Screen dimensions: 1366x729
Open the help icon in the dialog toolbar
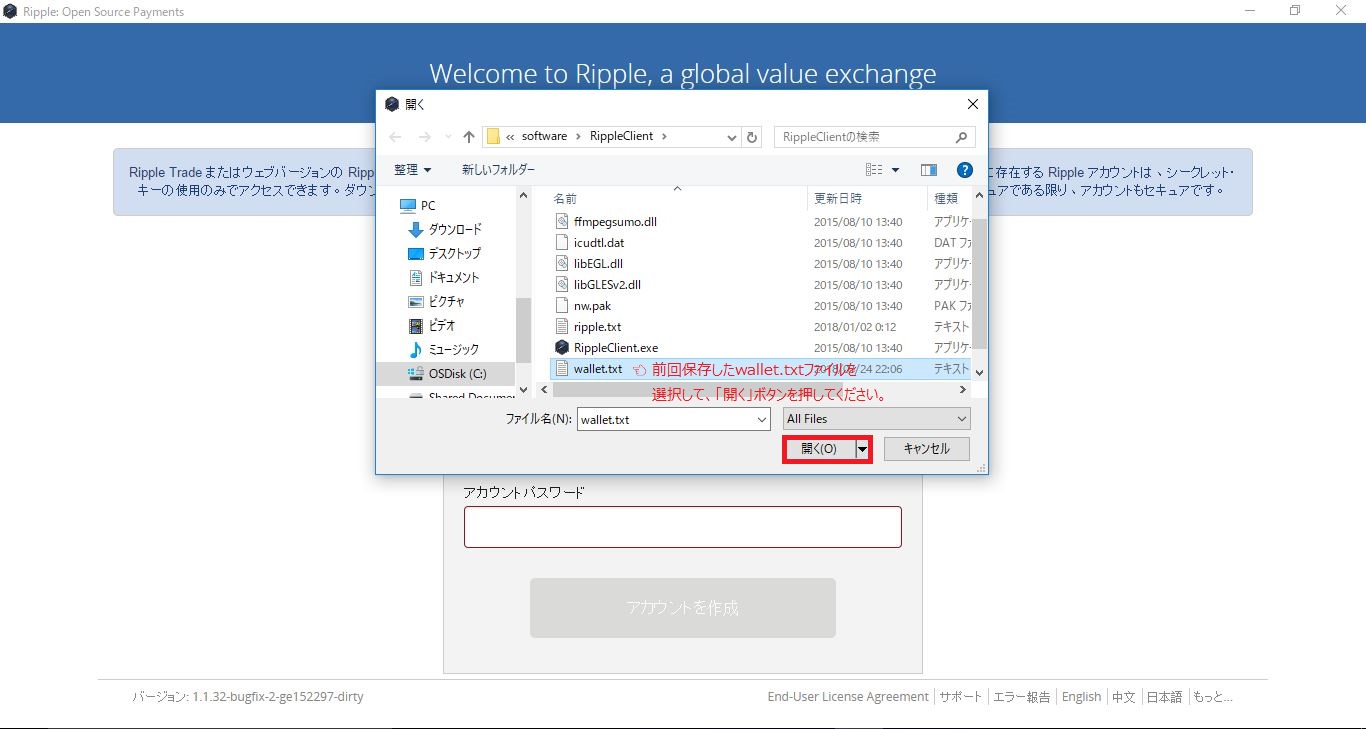click(963, 169)
